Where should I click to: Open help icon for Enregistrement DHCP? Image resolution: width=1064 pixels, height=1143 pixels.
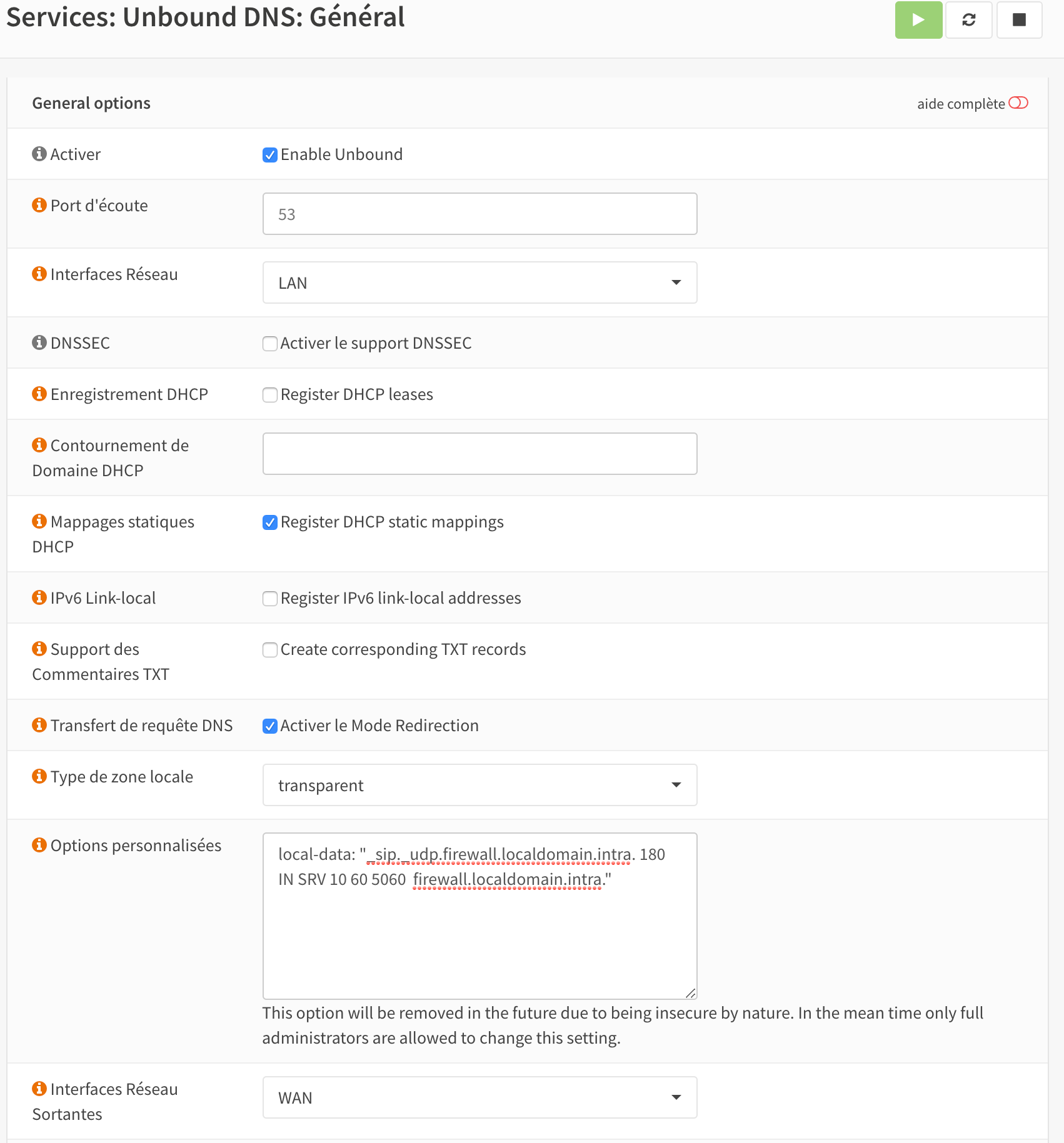[x=39, y=394]
